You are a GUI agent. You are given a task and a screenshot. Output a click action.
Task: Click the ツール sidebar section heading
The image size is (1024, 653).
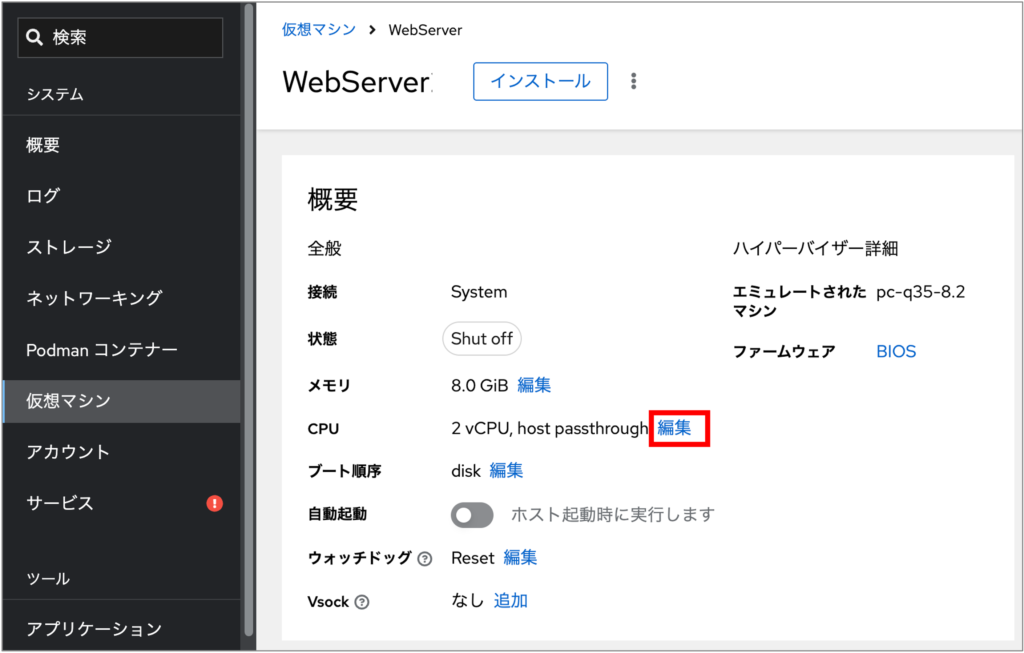pos(48,579)
